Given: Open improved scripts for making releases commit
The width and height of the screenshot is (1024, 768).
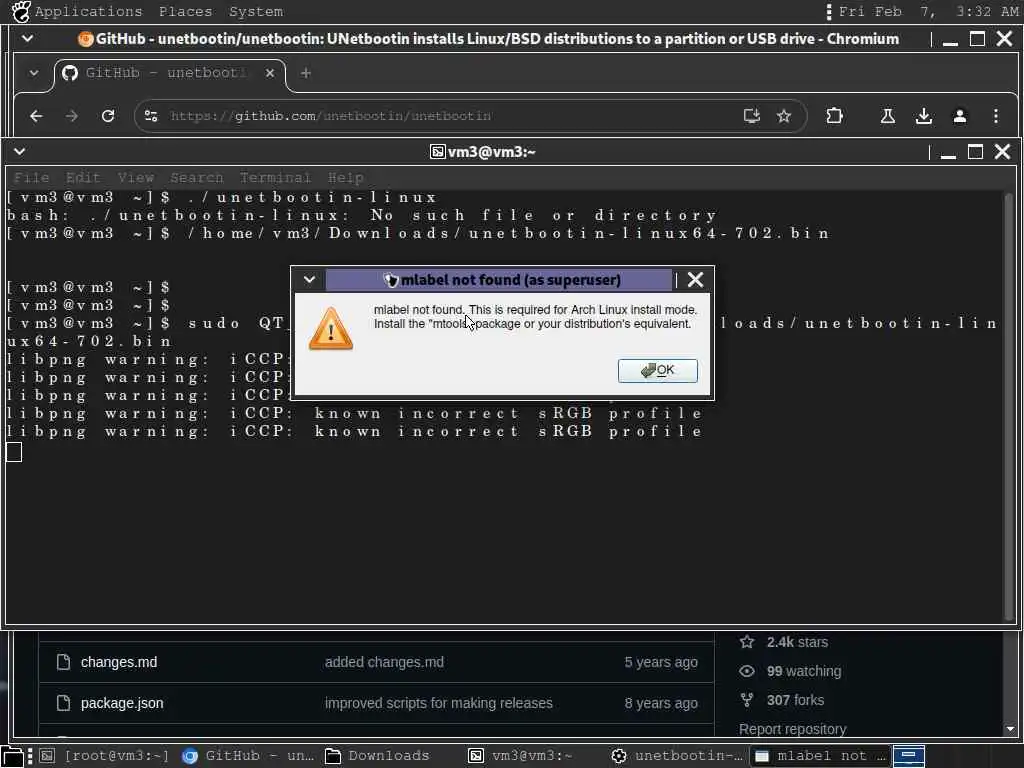Looking at the screenshot, I should (x=439, y=703).
